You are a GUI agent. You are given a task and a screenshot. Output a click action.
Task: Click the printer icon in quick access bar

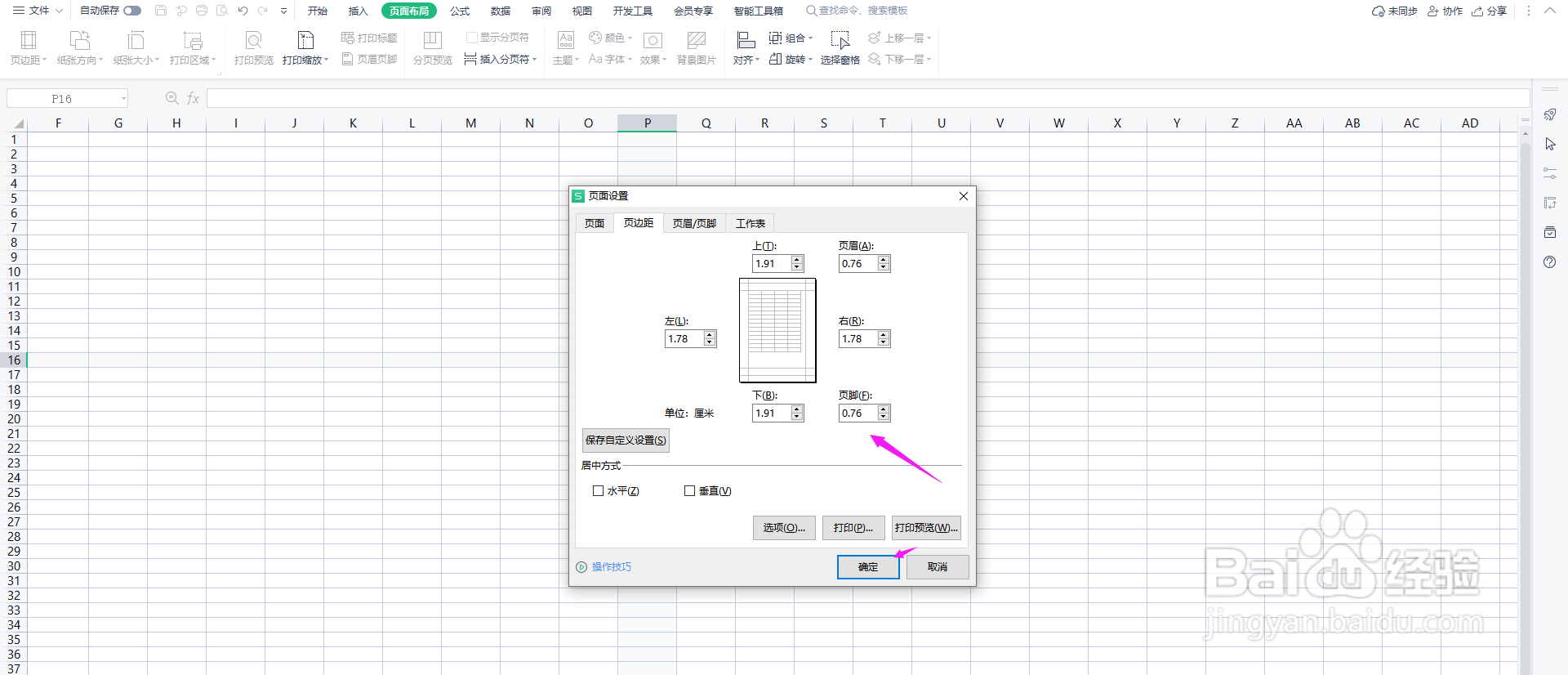pyautogui.click(x=202, y=11)
